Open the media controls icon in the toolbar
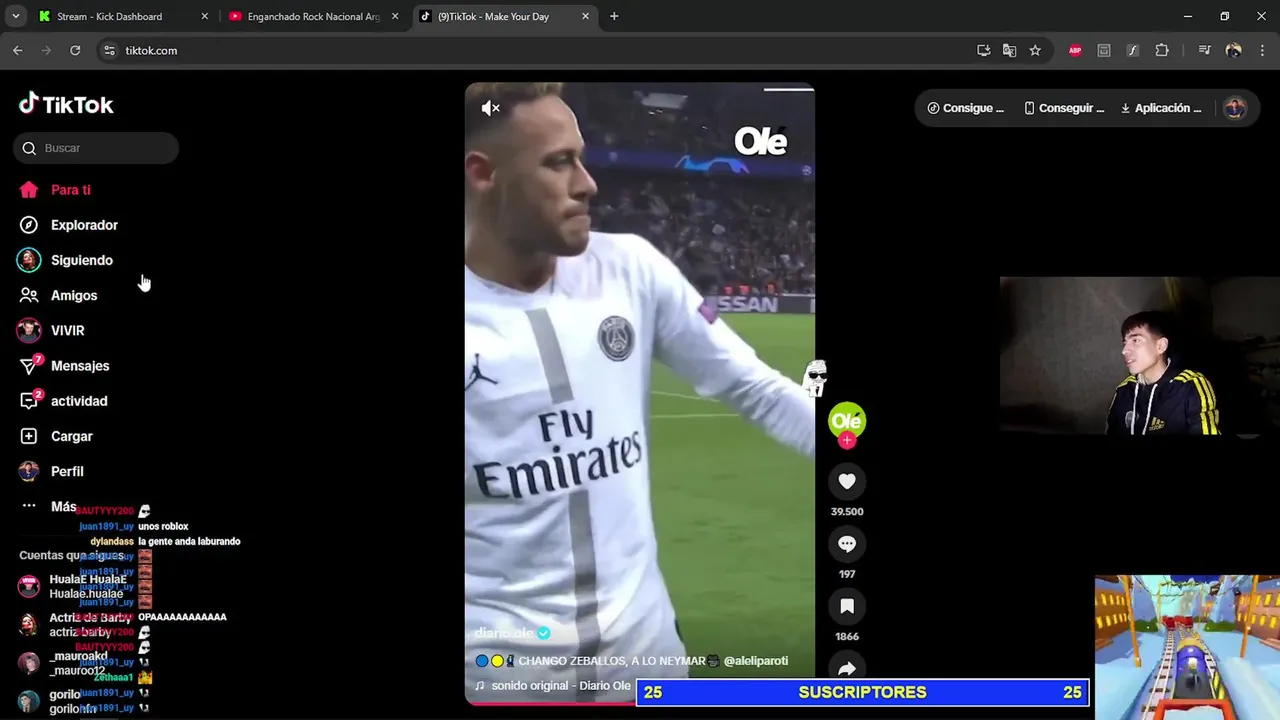 [1204, 50]
